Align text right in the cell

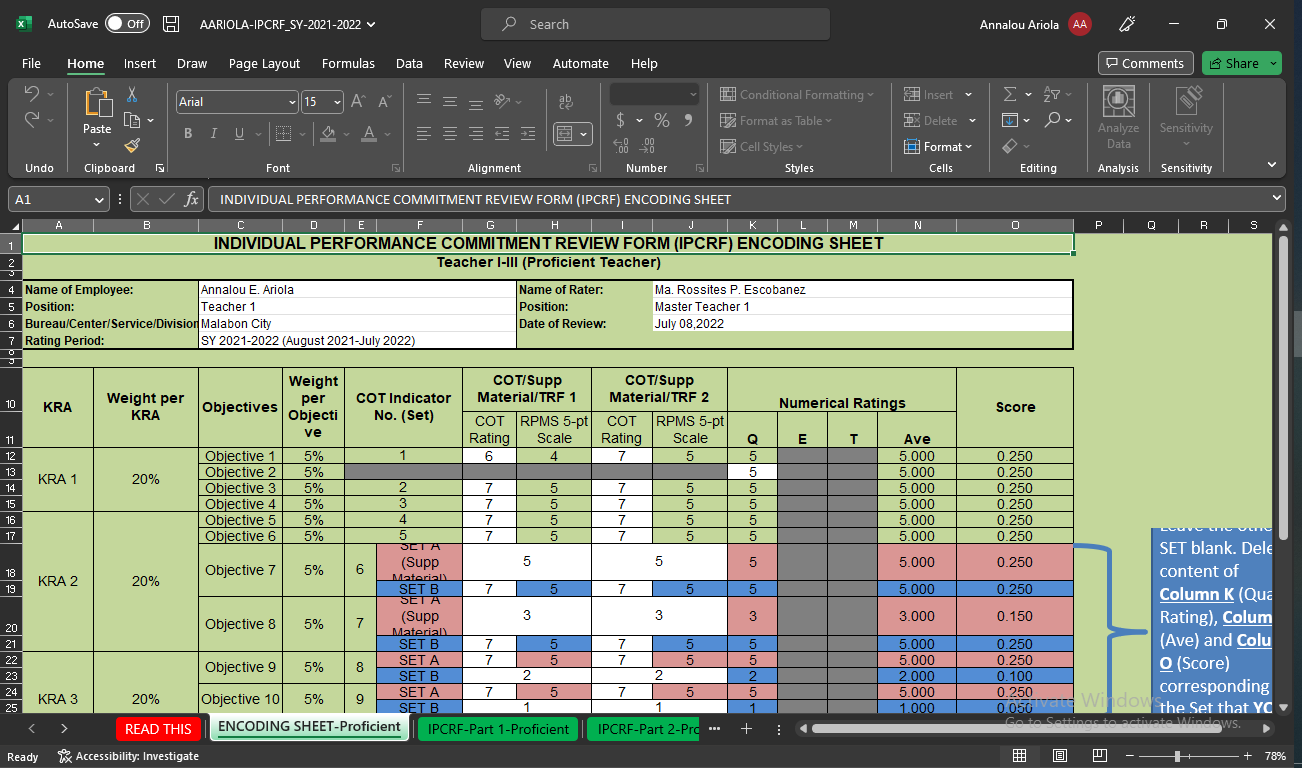[477, 133]
